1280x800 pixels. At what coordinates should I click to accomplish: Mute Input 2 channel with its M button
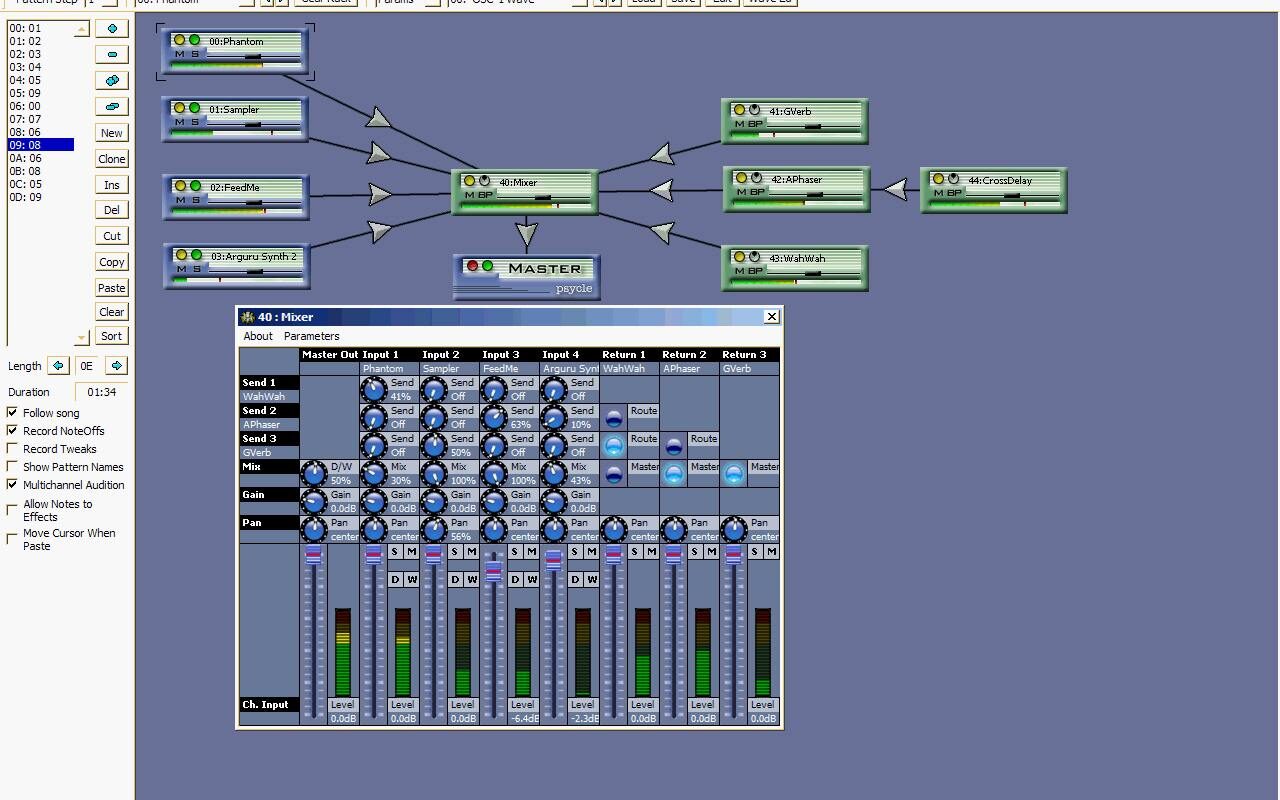(471, 552)
